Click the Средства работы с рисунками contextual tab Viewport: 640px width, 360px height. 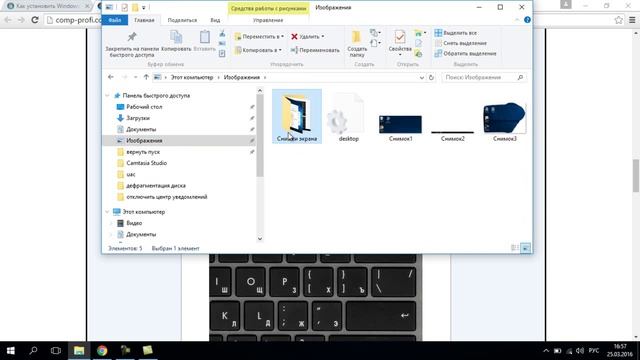tap(269, 8)
